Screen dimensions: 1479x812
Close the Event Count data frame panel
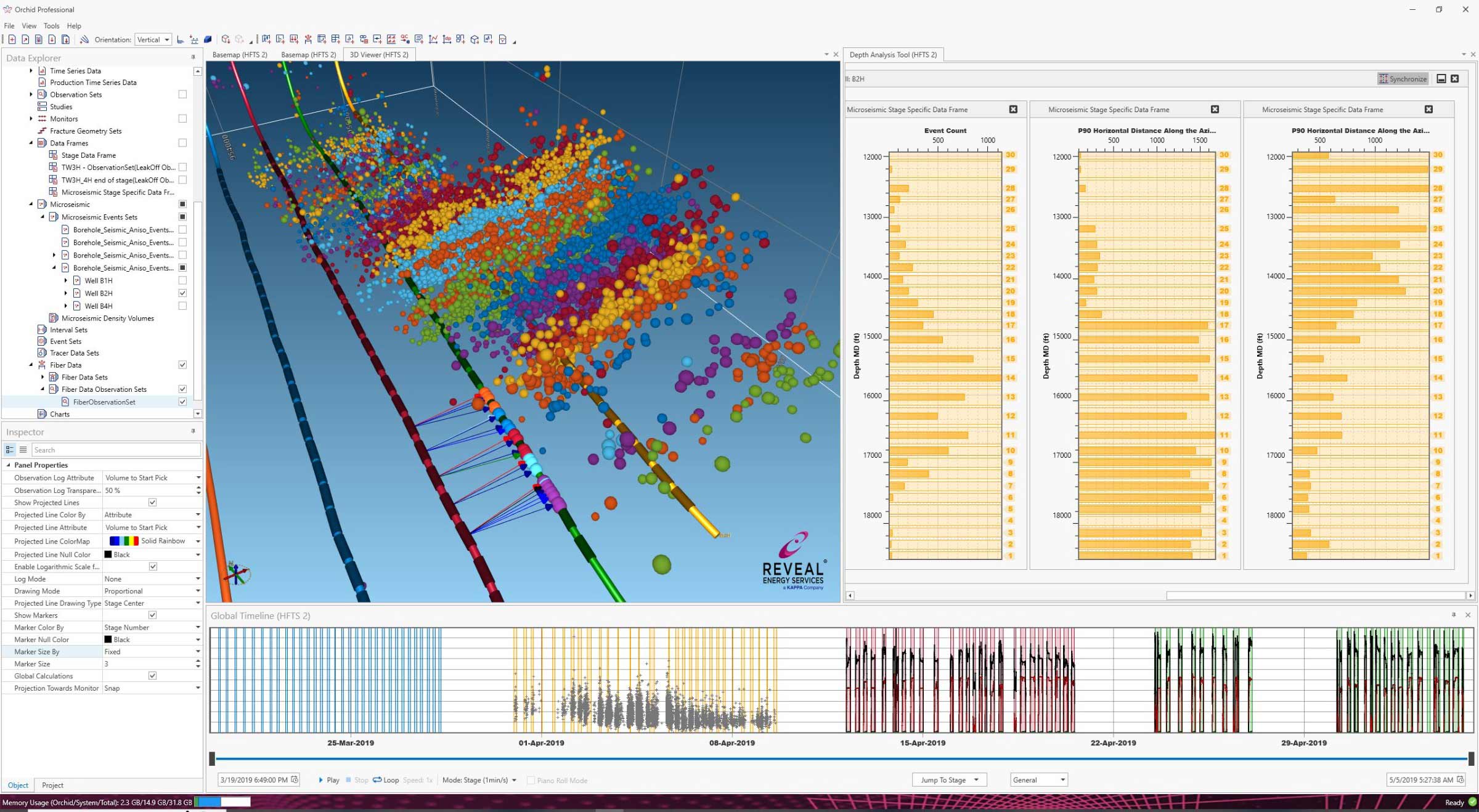click(x=1013, y=110)
